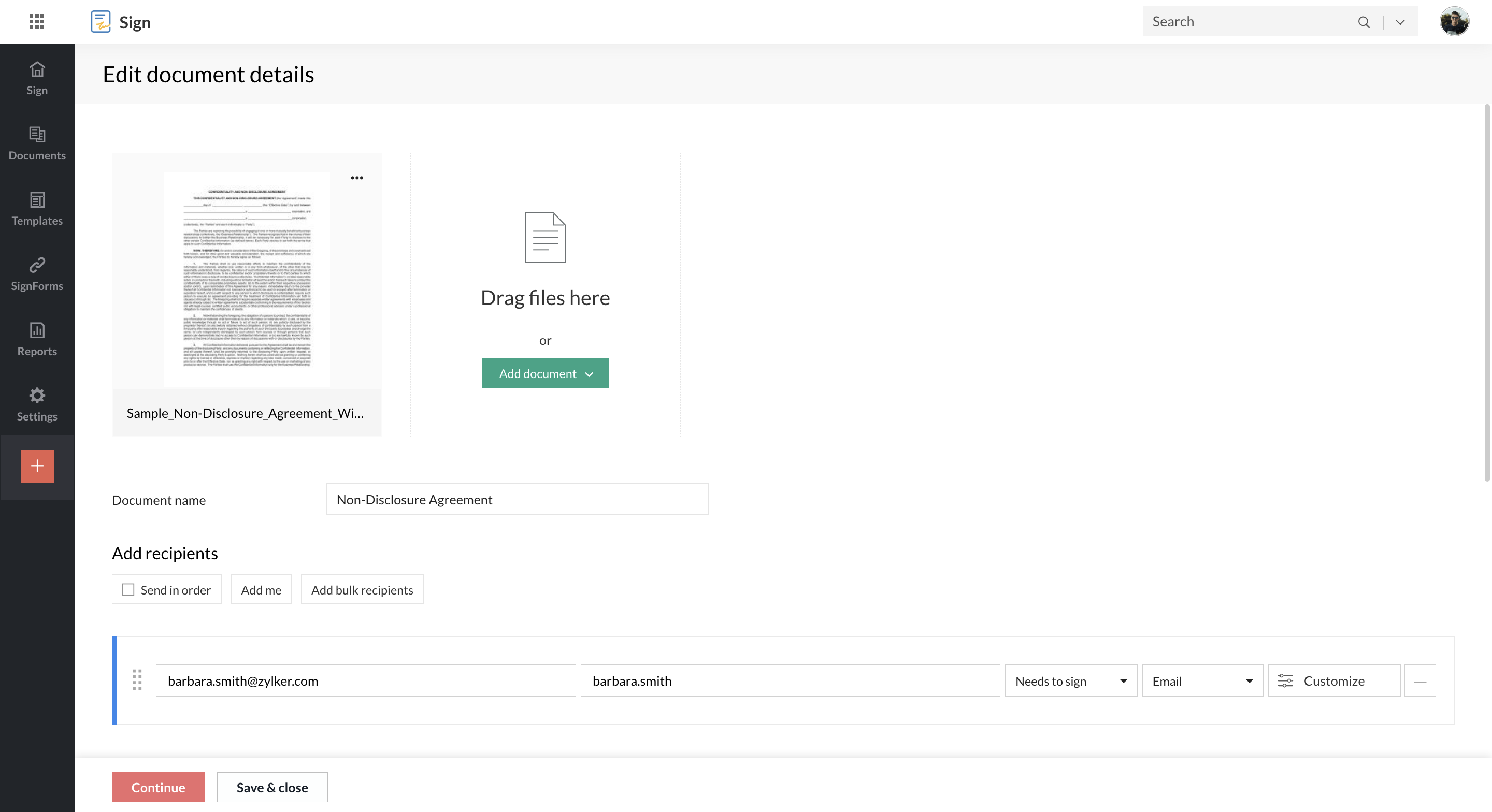The image size is (1492, 812).
Task: Expand the search filter chevron
Action: (x=1400, y=22)
